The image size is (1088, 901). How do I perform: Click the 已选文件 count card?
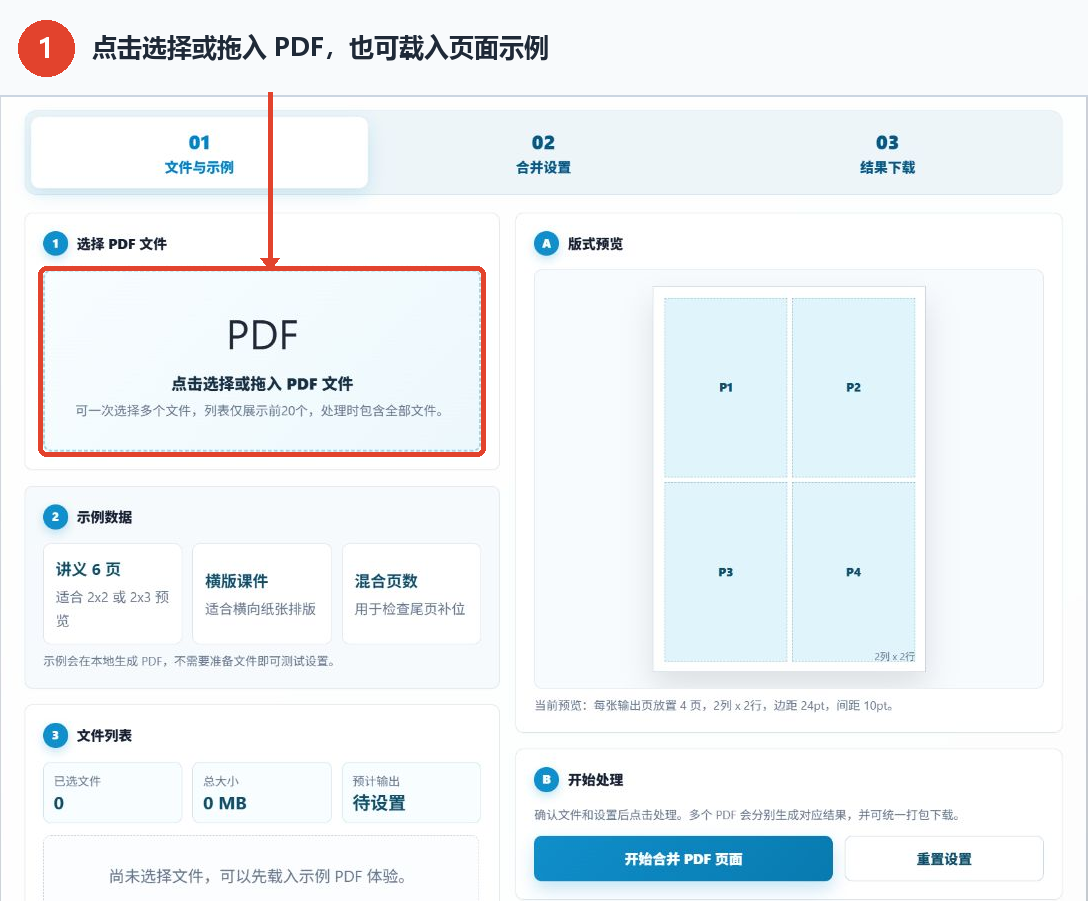click(x=112, y=792)
